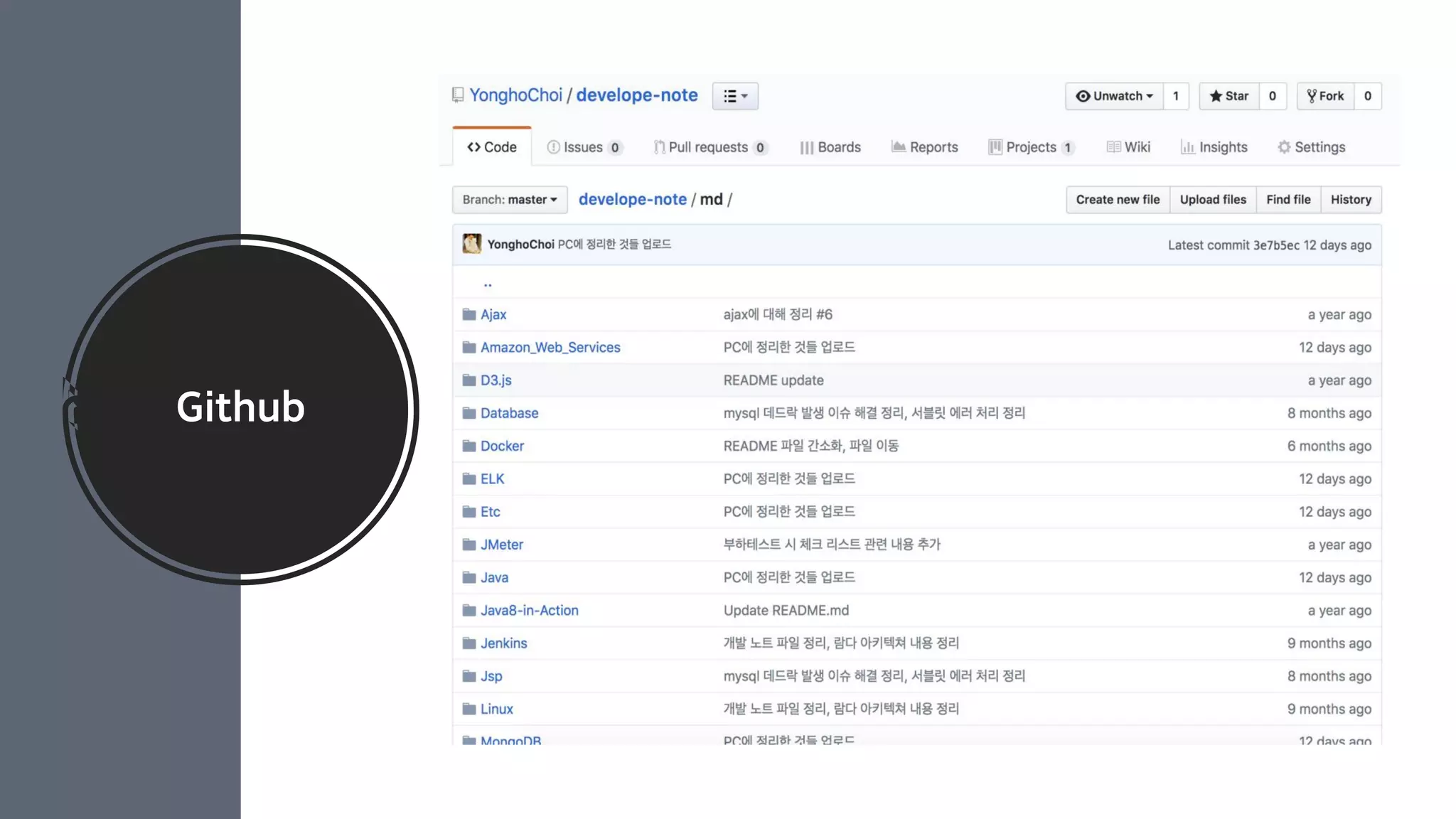Click the Docker folder icon

tap(469, 446)
